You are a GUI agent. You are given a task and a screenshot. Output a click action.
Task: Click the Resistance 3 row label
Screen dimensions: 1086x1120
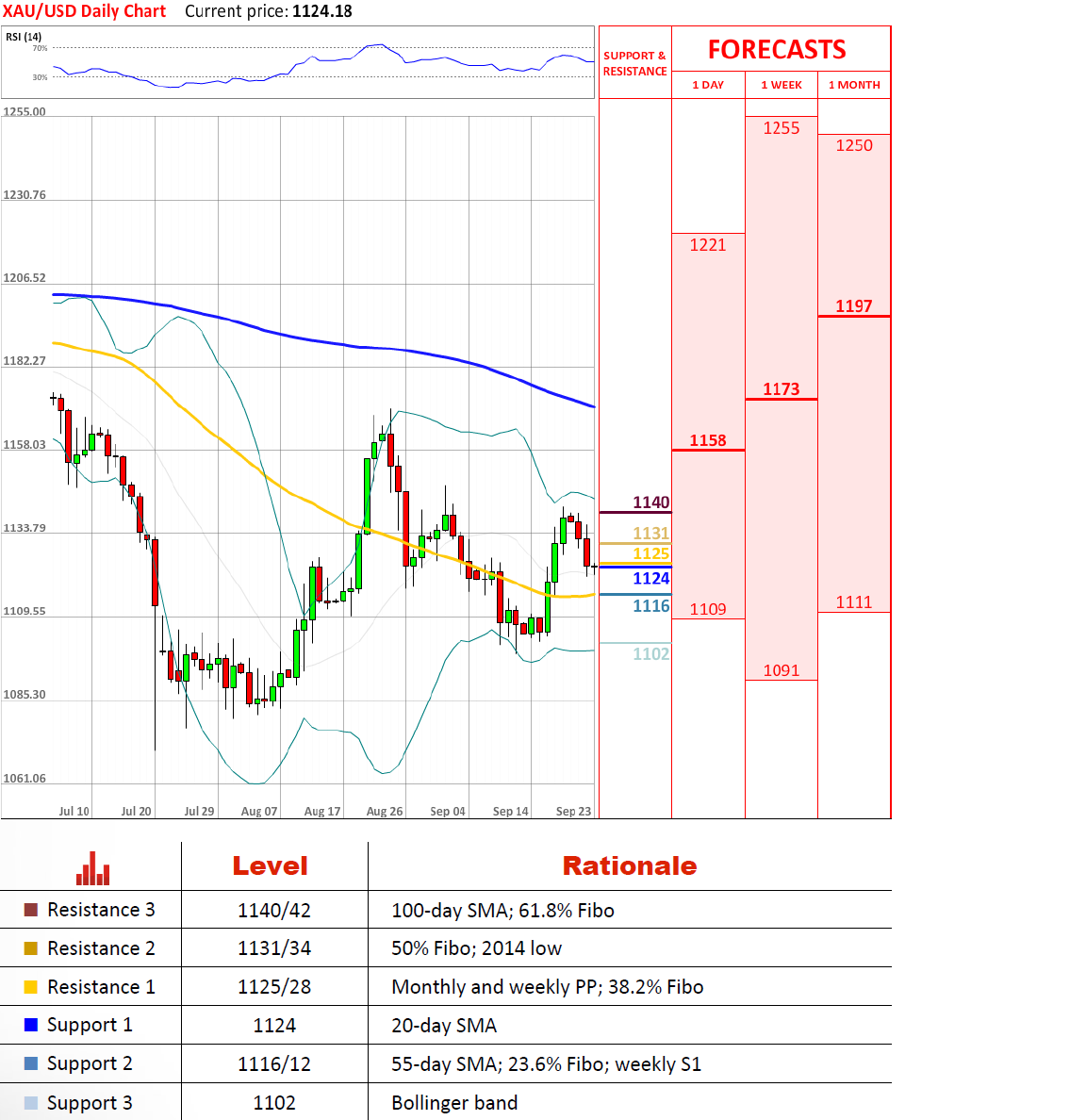coord(101,910)
